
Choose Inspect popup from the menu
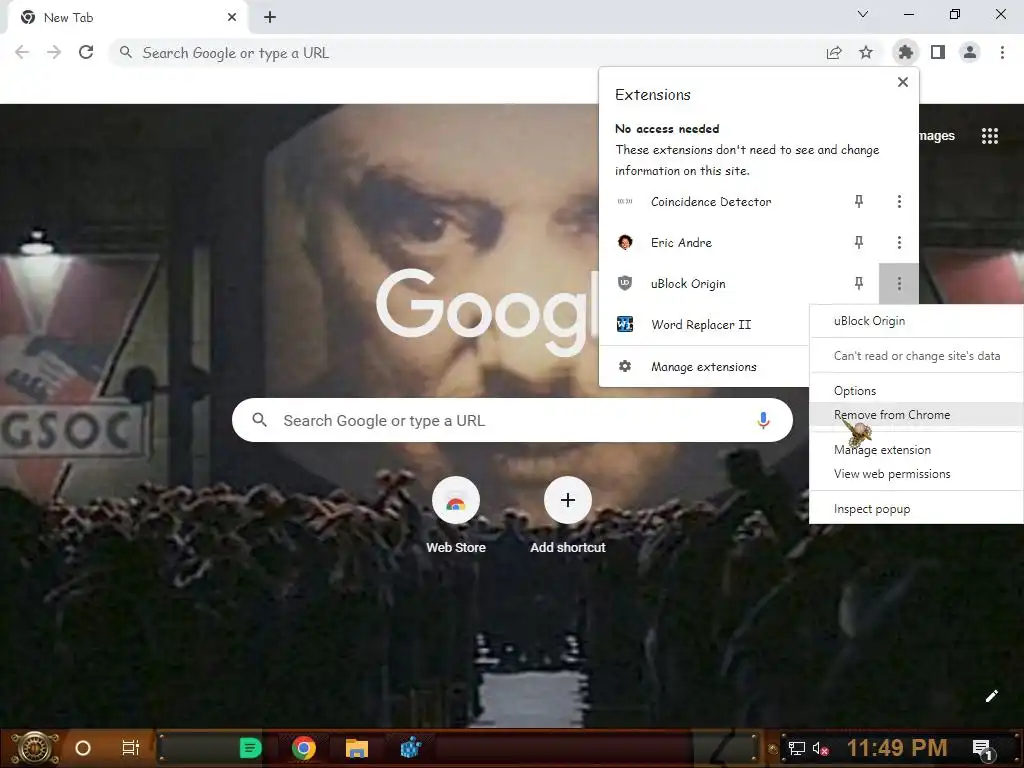click(916, 509)
